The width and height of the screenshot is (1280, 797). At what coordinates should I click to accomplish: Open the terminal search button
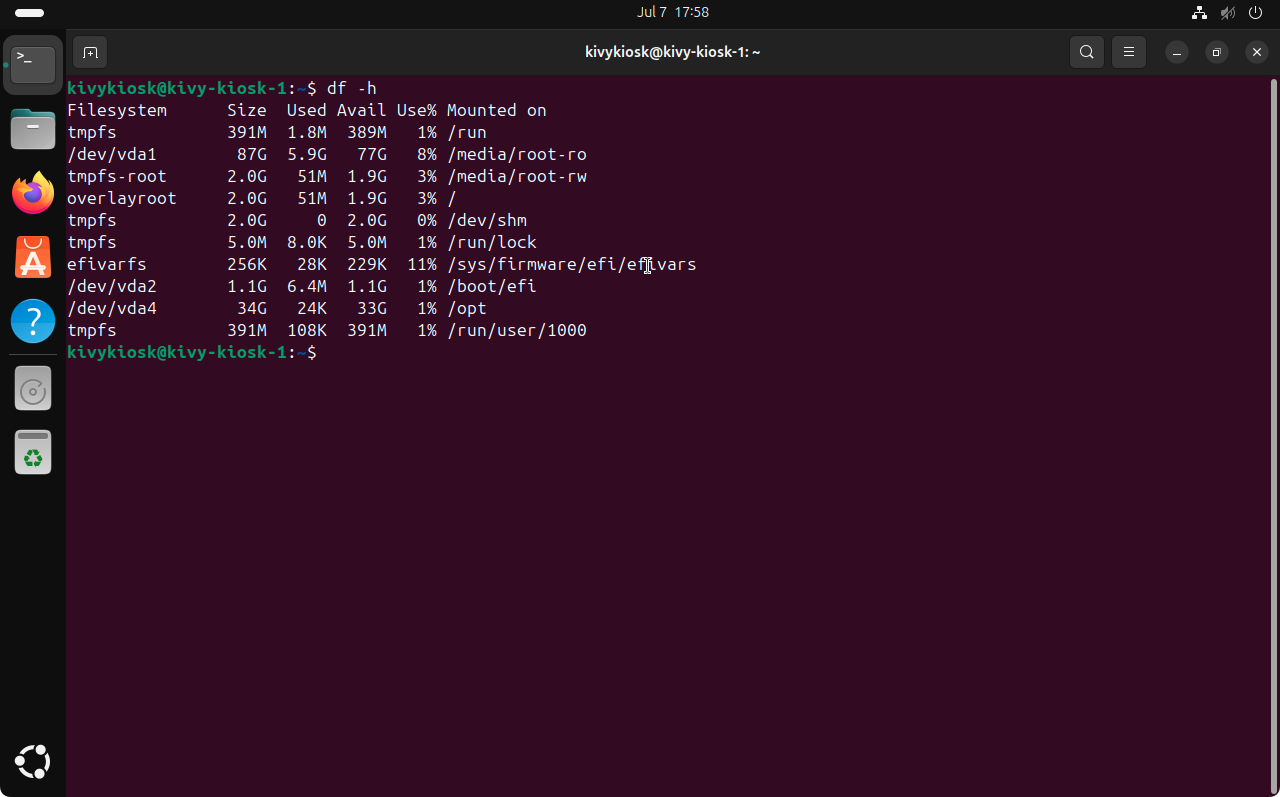tap(1087, 52)
